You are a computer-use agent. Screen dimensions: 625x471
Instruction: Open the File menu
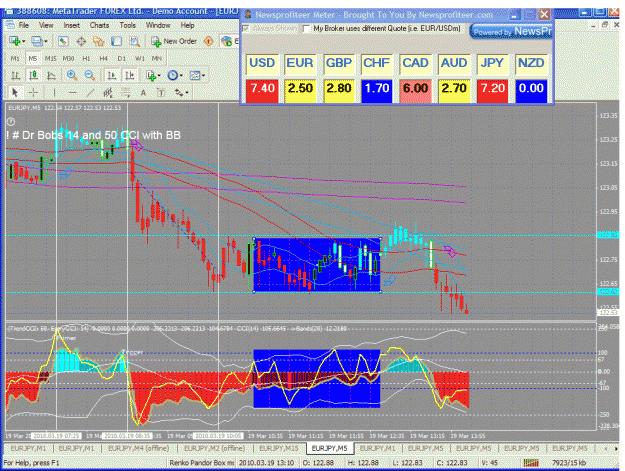click(24, 26)
